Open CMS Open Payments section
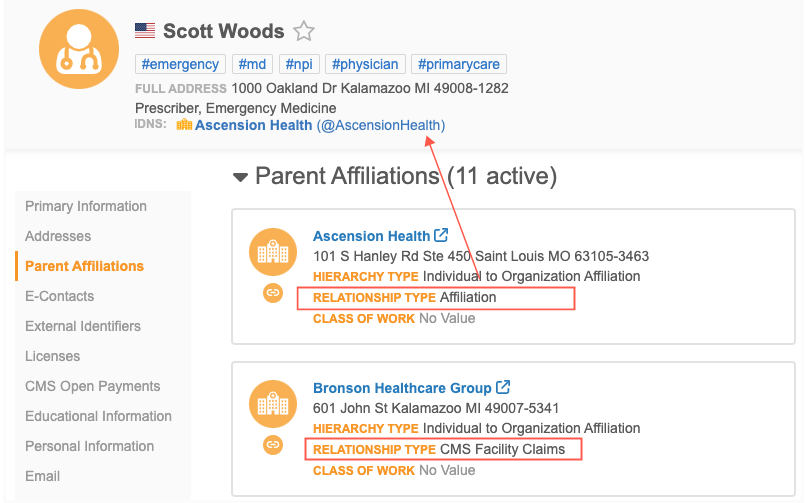The height and width of the screenshot is (503, 807). click(x=92, y=386)
